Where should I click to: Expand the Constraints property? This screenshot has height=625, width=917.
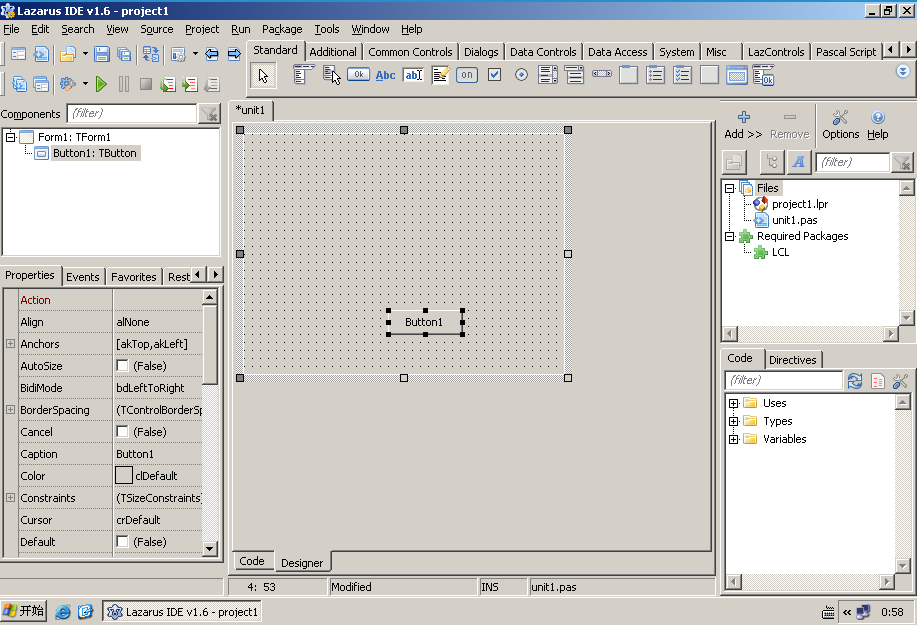pos(11,498)
